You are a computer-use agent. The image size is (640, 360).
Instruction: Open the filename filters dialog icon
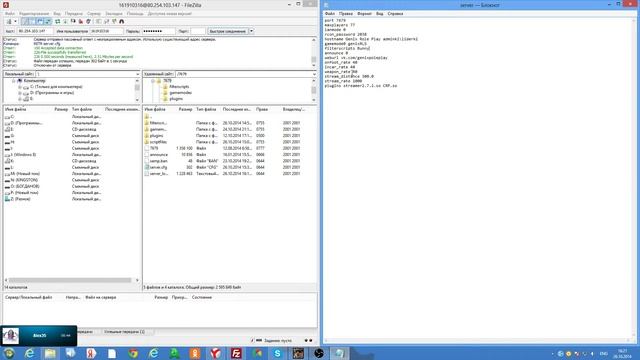pyautogui.click(x=98, y=21)
